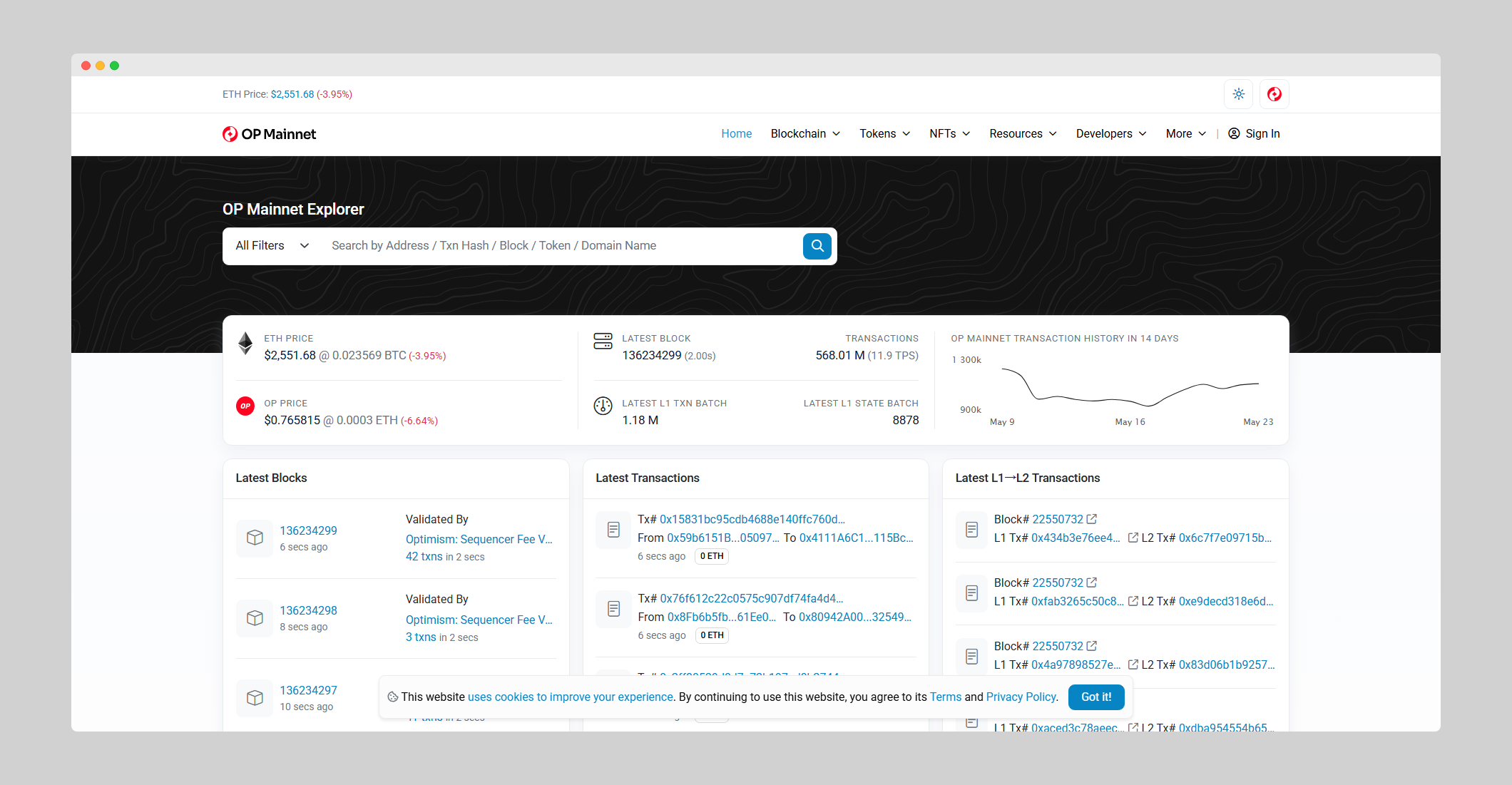Click 0 ETH badge on first transaction
Screen dimensions: 1512x785
pos(712,557)
